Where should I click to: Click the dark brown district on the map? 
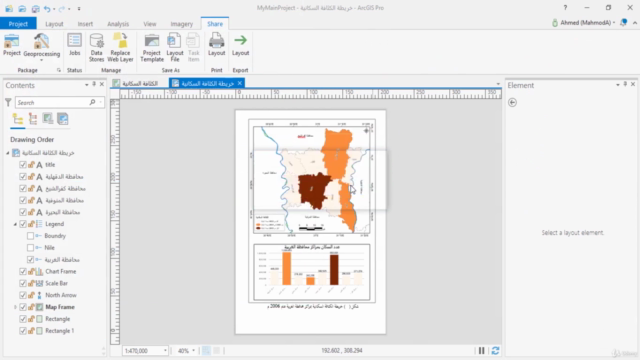coord(313,190)
